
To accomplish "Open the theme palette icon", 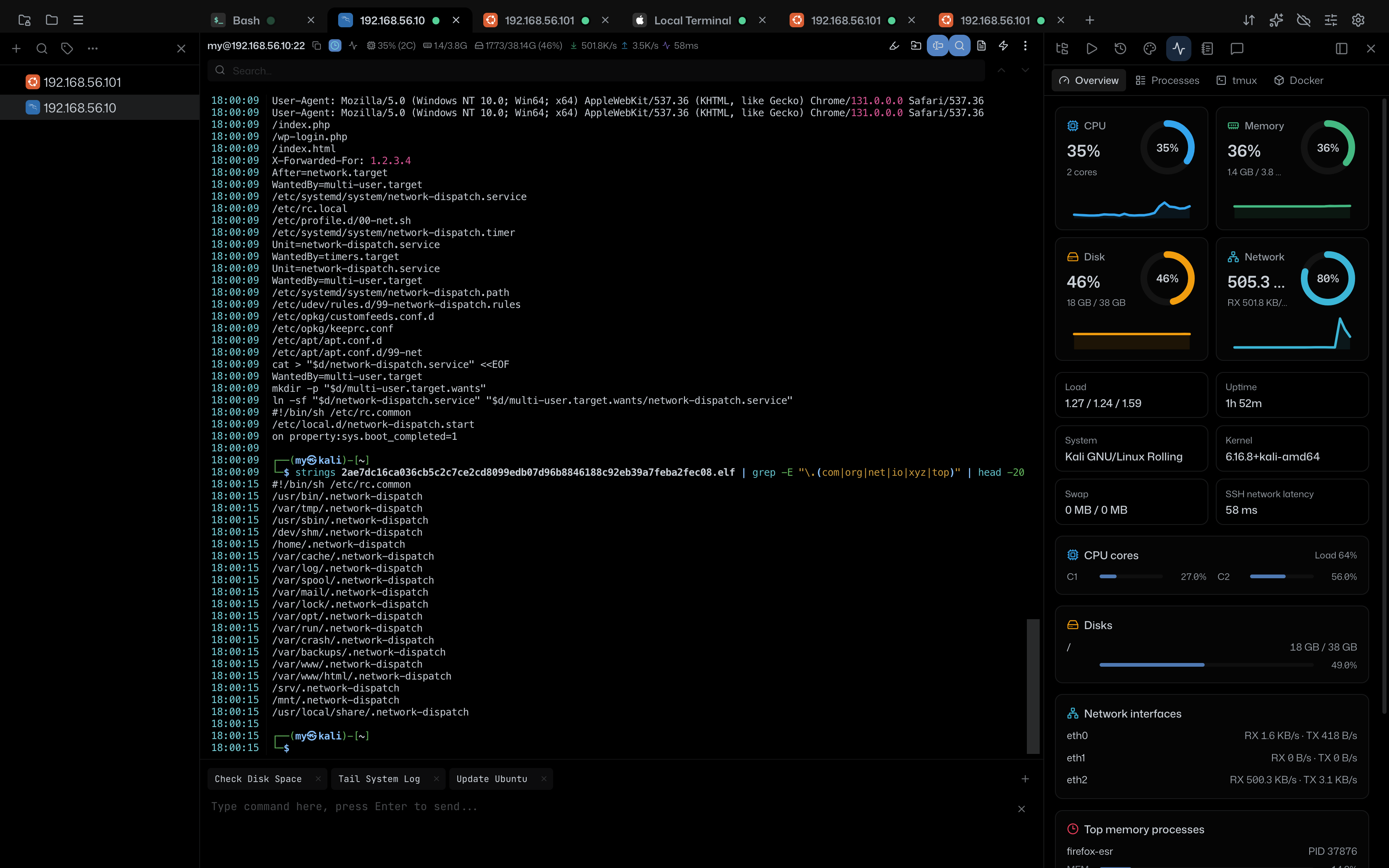I will tap(1149, 49).
